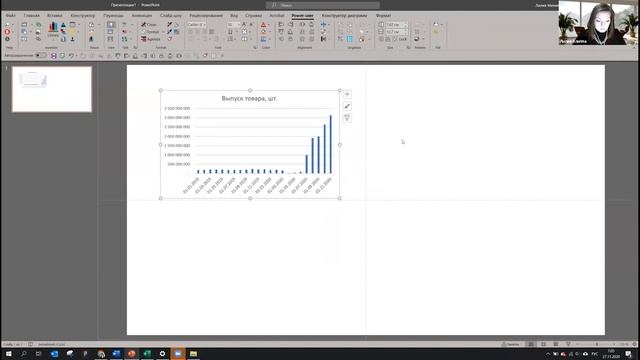Open File Explorer from the taskbar
Image resolution: width=640 pixels, height=360 pixels.
pyautogui.click(x=193, y=354)
